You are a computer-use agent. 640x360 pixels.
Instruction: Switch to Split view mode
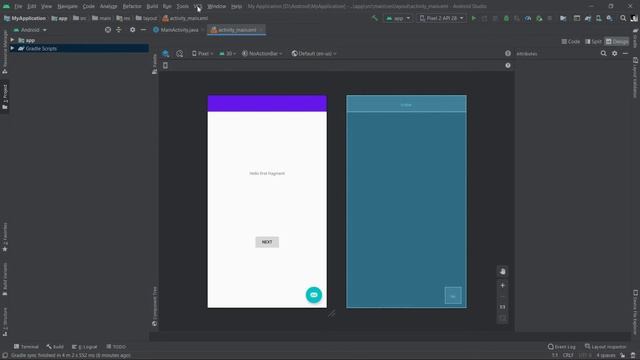[x=593, y=42]
